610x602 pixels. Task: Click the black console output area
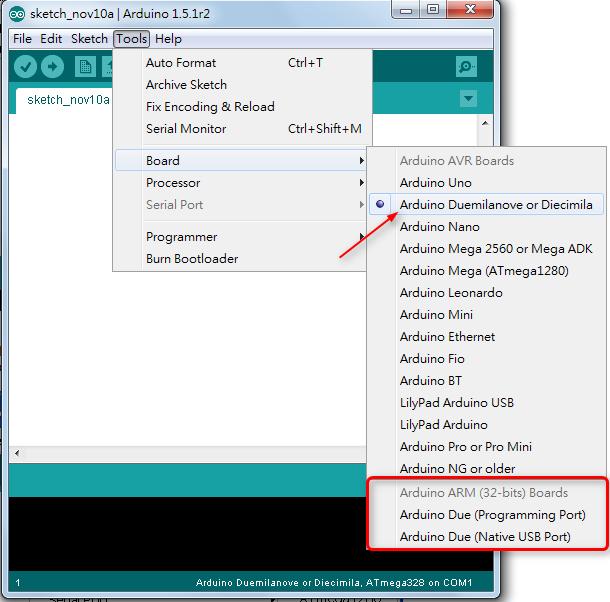(x=187, y=534)
